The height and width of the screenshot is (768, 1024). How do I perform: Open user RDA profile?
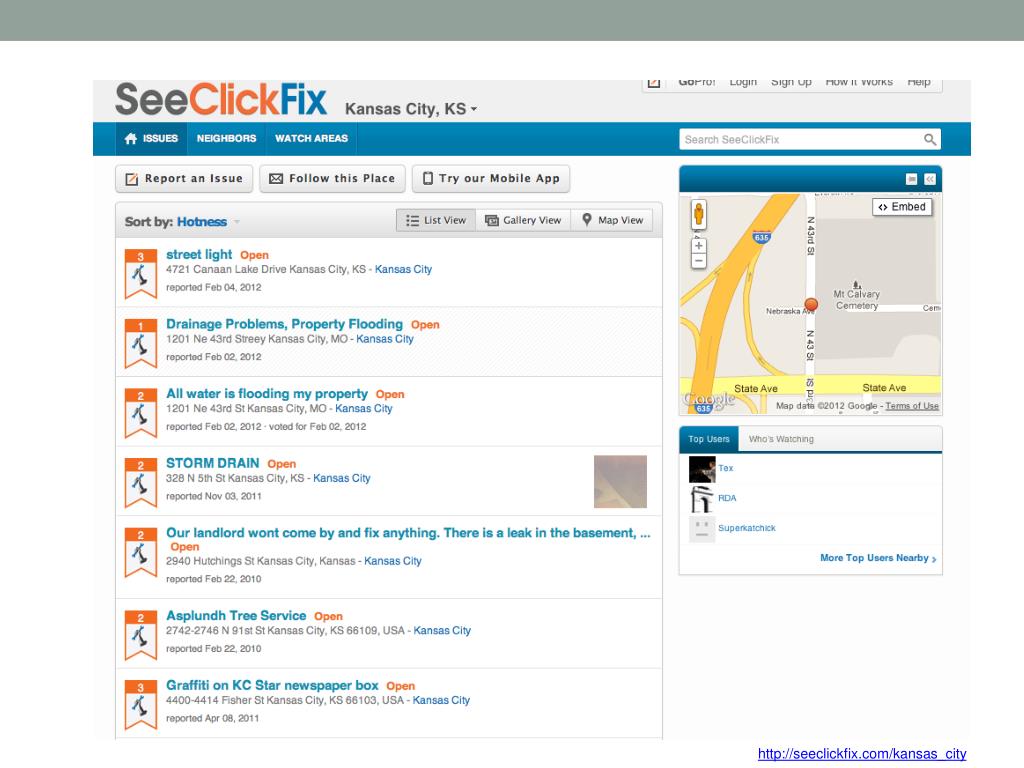[727, 498]
